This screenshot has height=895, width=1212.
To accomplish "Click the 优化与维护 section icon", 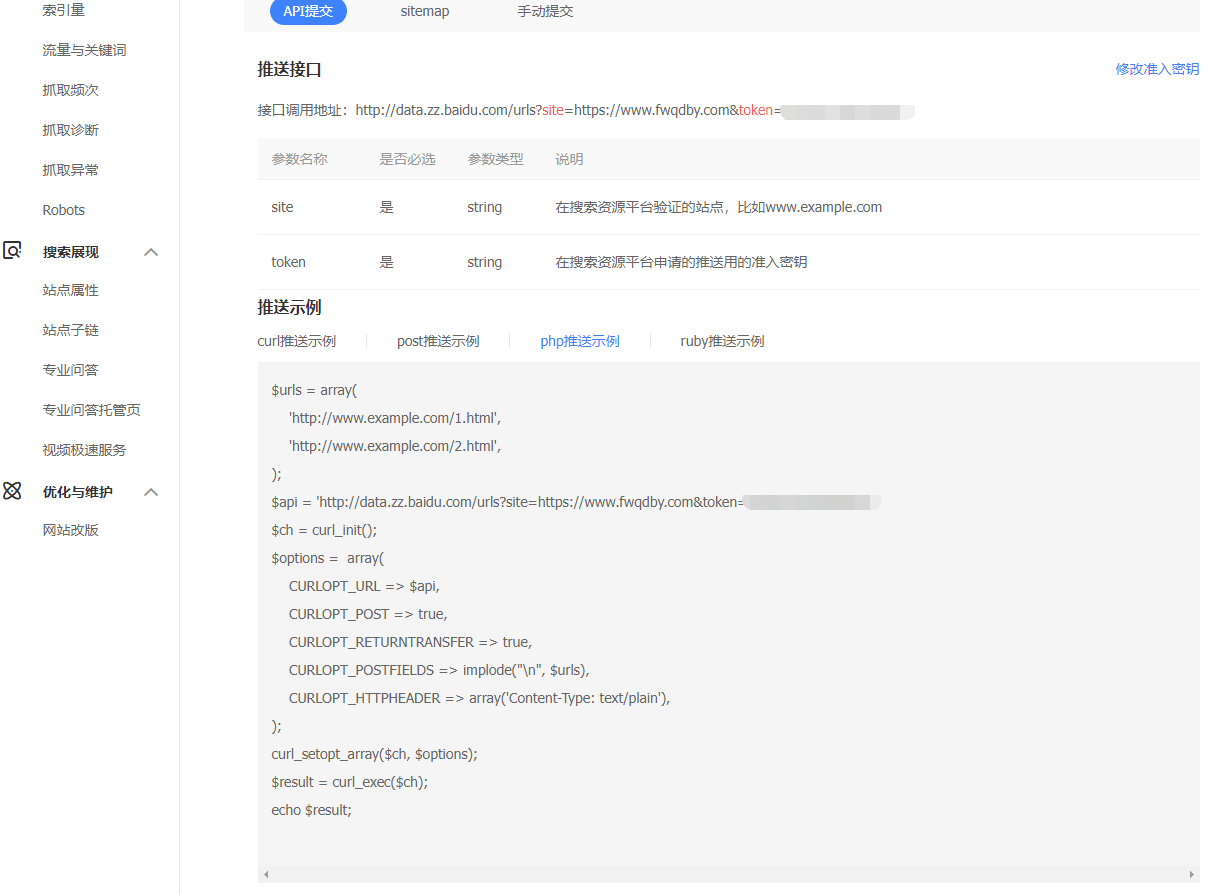I will coord(13,491).
